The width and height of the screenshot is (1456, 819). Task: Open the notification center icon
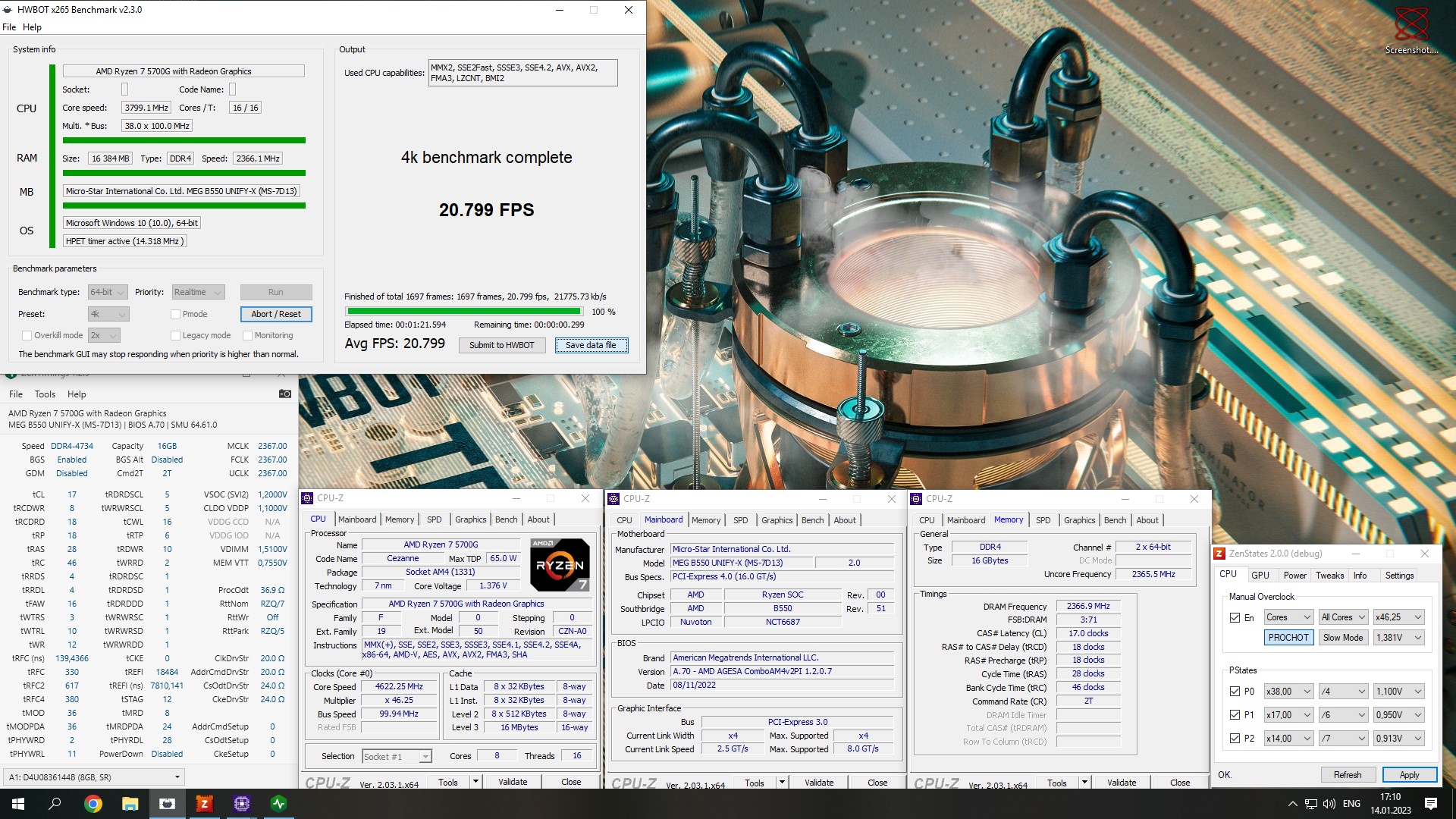(x=1431, y=804)
